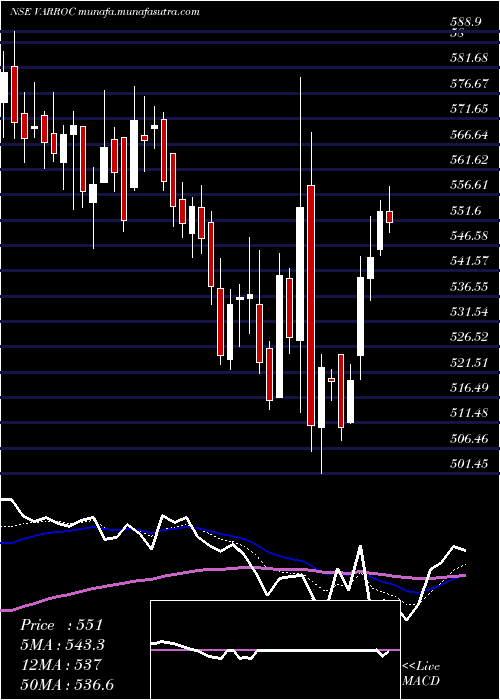Click the 5MA : 543.3 readout
The image size is (500, 700).
[62, 645]
